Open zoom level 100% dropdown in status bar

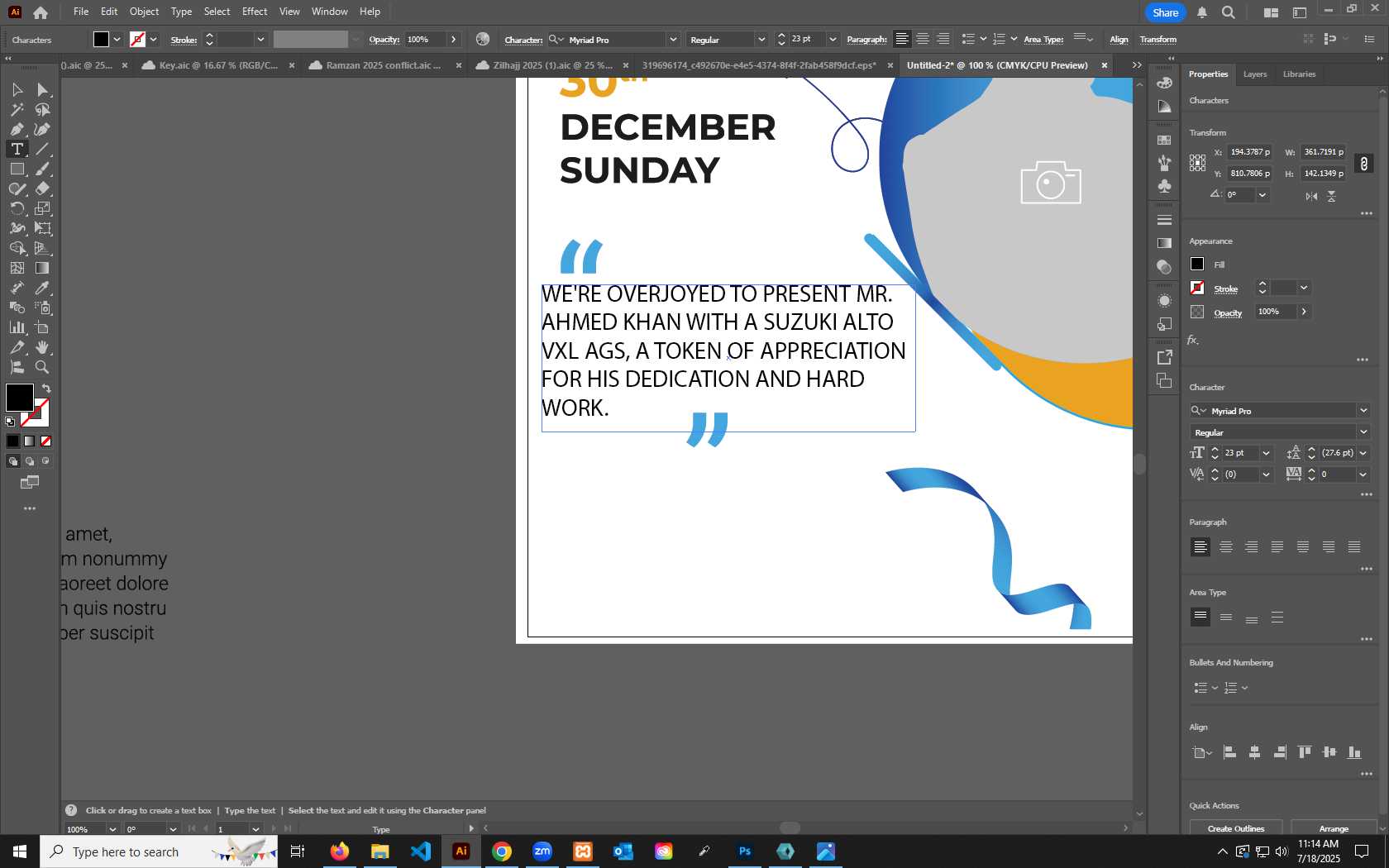click(x=112, y=829)
